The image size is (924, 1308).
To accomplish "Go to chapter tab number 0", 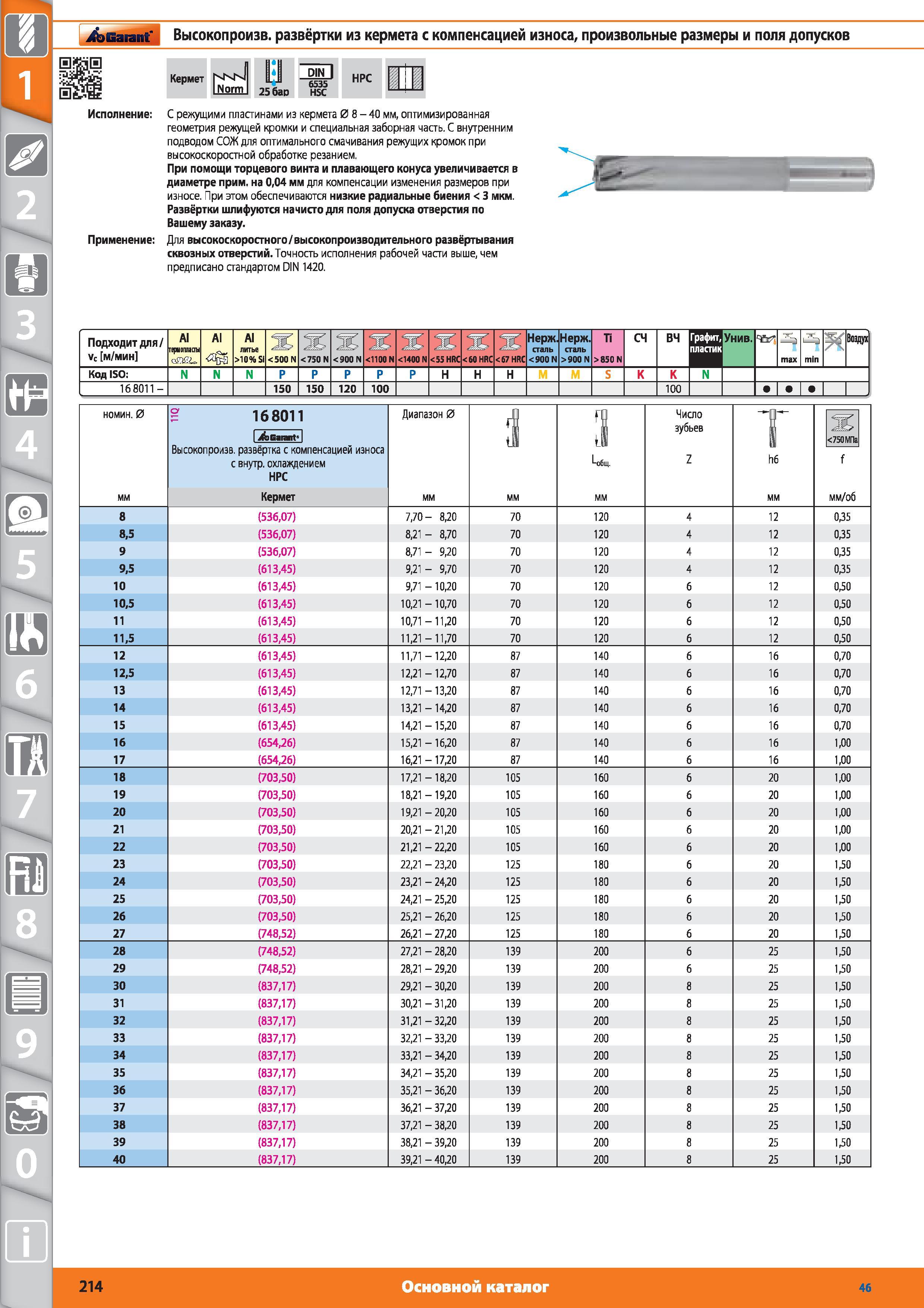I will [x=26, y=1163].
